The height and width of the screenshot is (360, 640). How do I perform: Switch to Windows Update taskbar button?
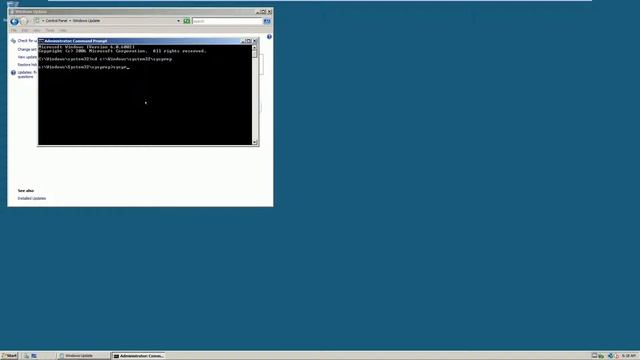[x=83, y=356]
